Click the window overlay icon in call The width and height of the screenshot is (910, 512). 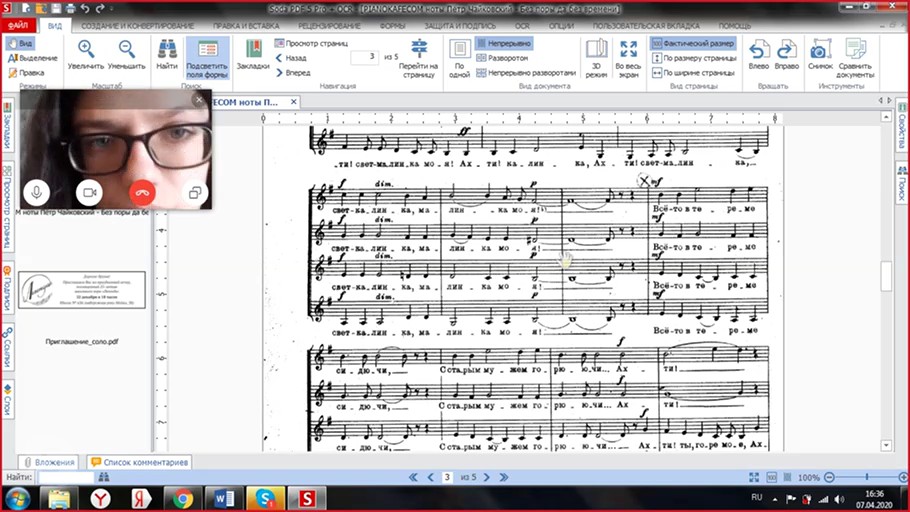click(194, 192)
